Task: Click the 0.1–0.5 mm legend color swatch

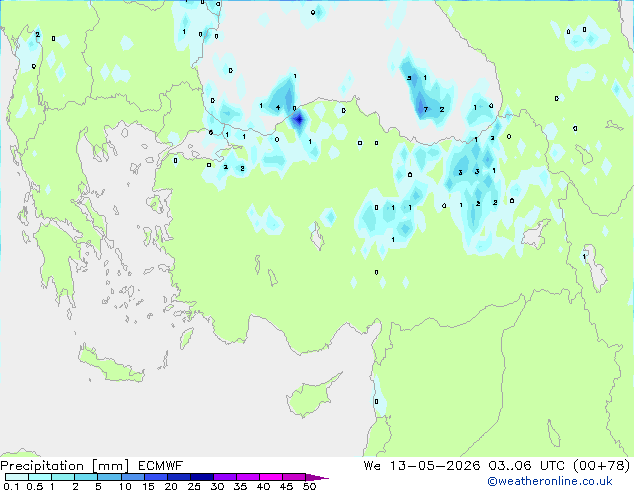Action: [17, 477]
